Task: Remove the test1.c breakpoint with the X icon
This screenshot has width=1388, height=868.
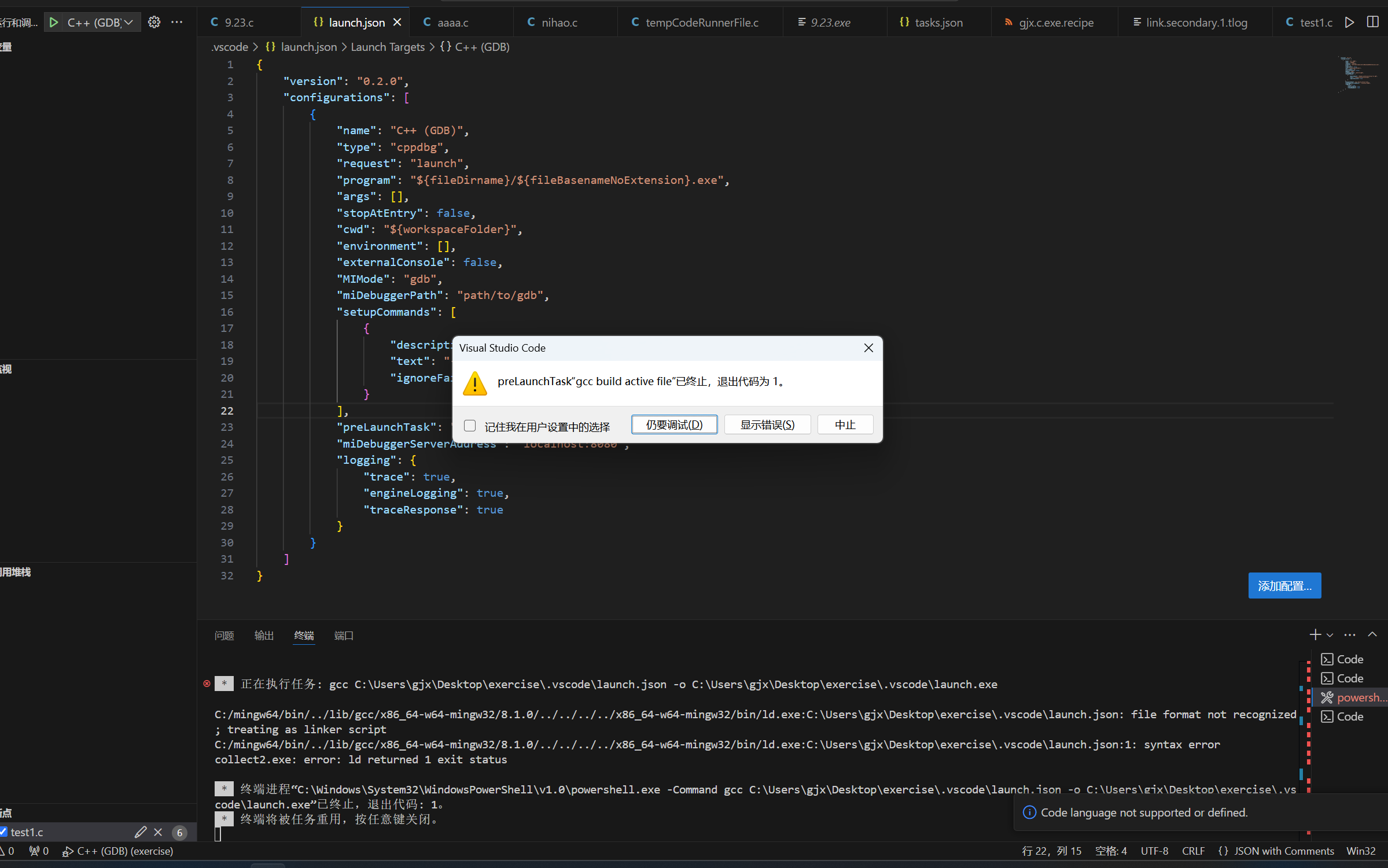Action: click(158, 832)
